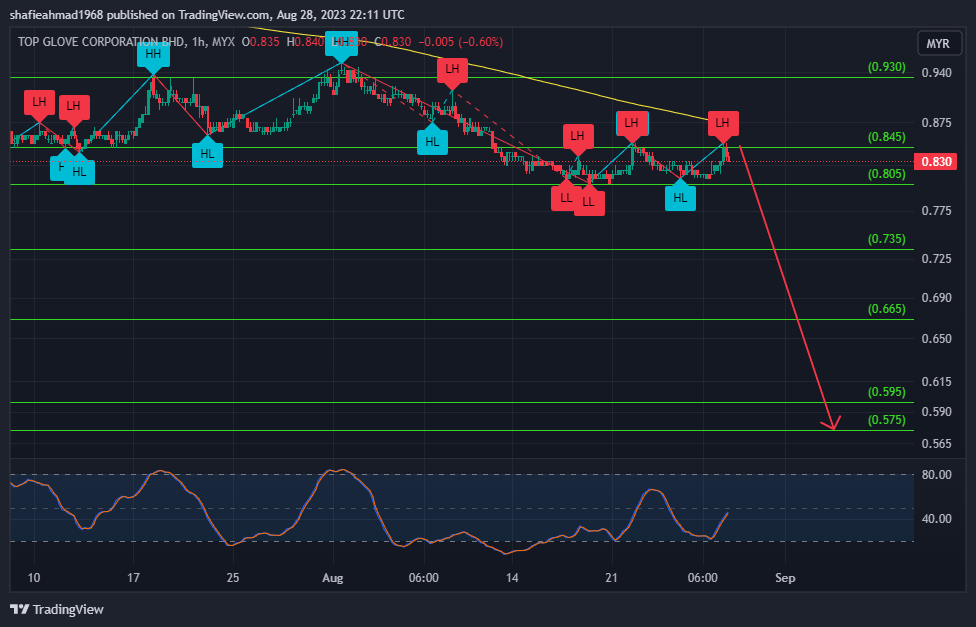
Task: Click the level label (0.665)
Action: 886,309
